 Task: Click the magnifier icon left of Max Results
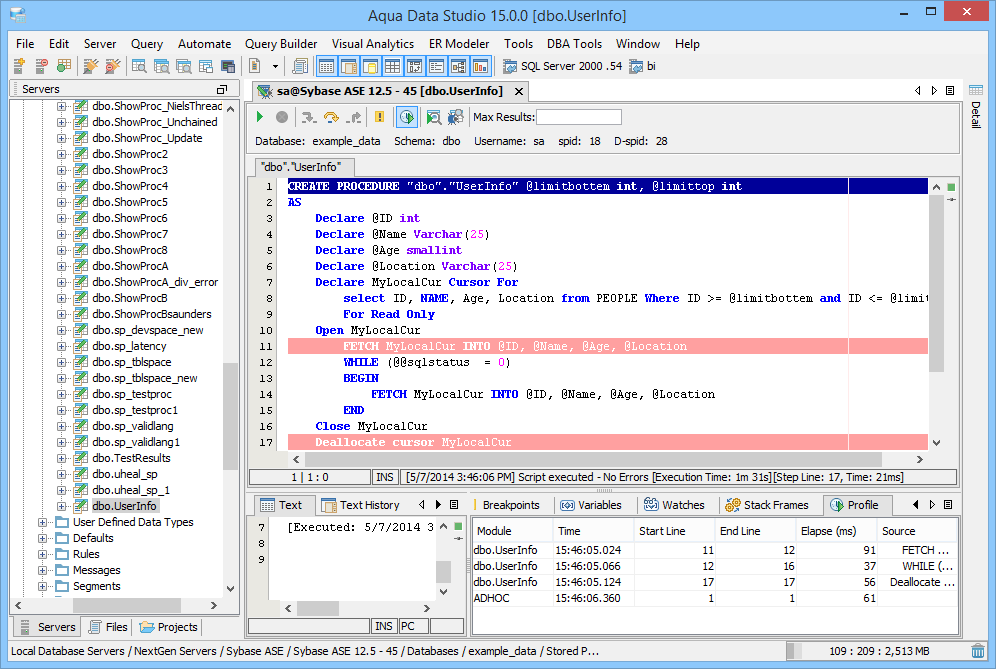(433, 117)
